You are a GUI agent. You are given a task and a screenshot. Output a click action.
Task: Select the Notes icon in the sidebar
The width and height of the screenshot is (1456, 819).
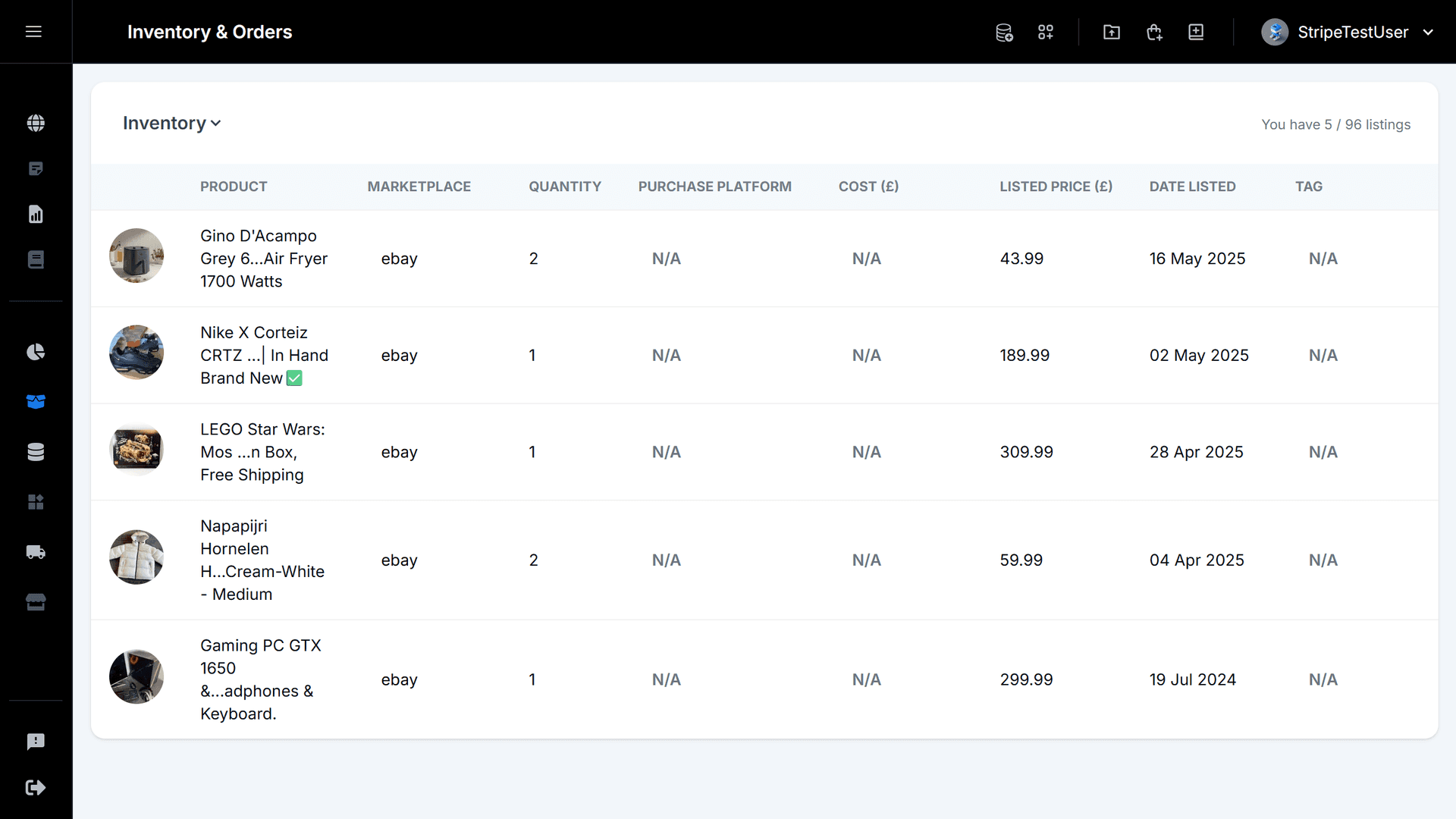click(x=36, y=168)
